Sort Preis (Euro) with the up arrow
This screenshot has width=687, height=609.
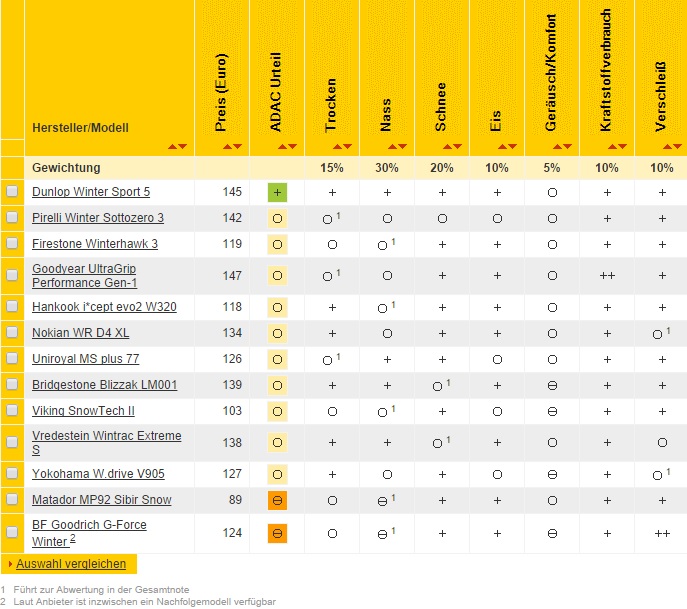[x=227, y=146]
